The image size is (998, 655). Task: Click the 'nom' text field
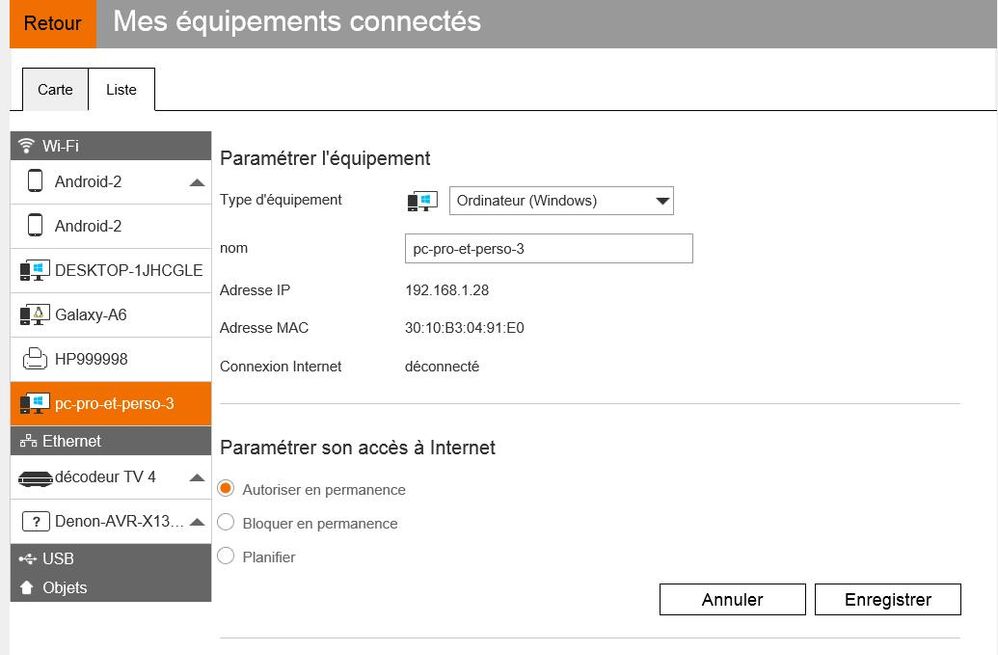(548, 249)
